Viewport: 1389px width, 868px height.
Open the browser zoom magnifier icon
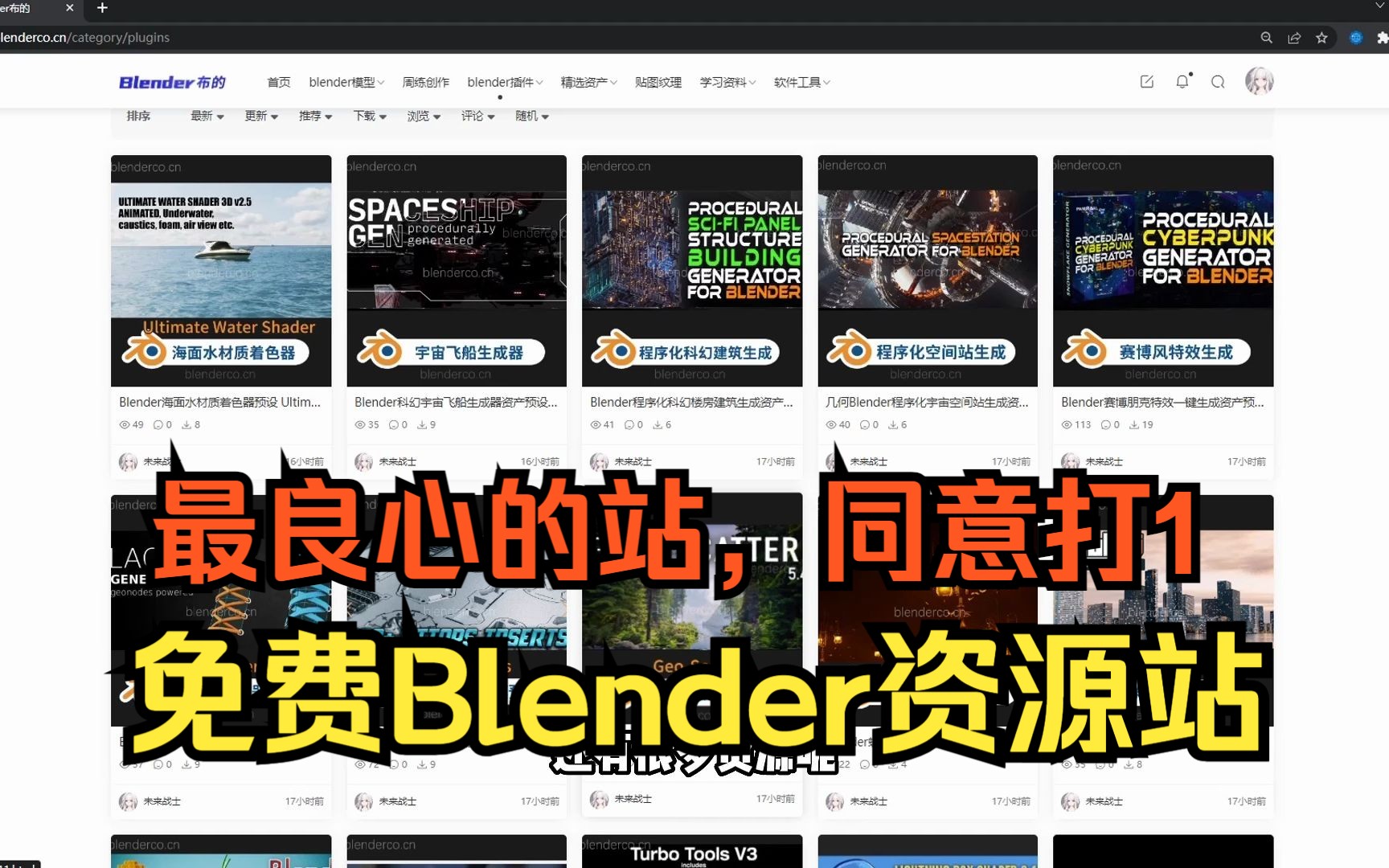point(1266,38)
